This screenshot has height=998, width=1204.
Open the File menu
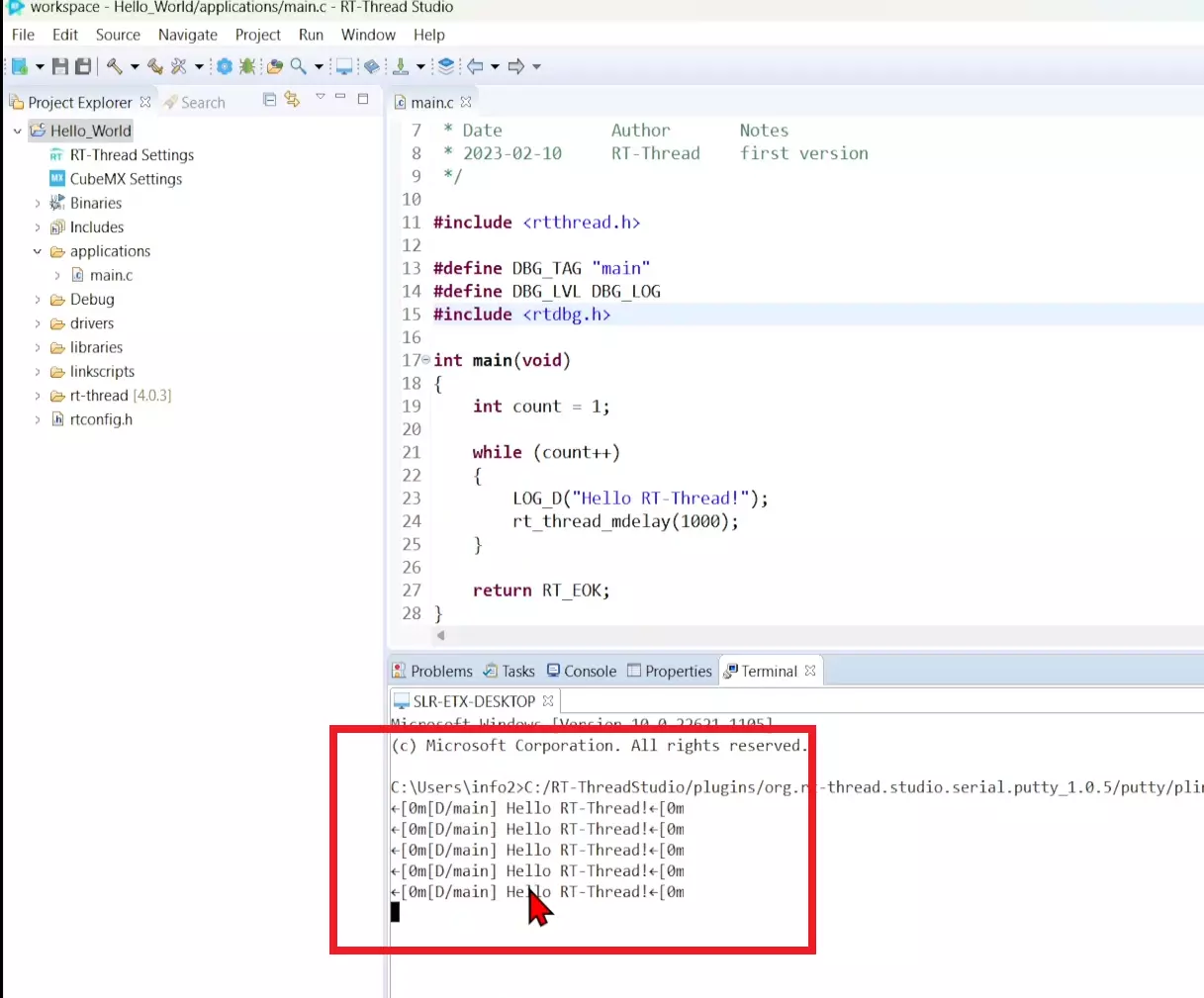tap(23, 35)
